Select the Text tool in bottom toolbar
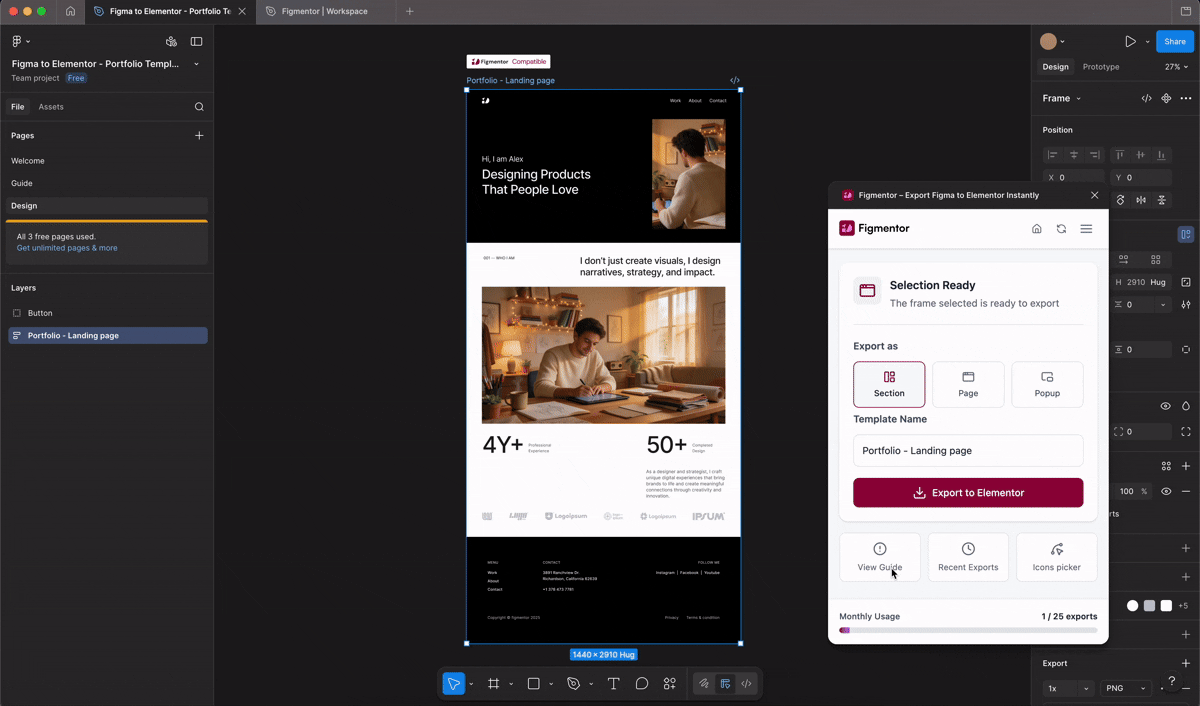 tap(613, 684)
